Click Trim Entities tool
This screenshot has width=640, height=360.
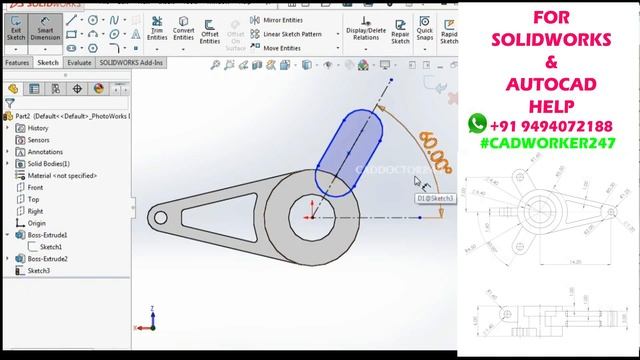157,28
